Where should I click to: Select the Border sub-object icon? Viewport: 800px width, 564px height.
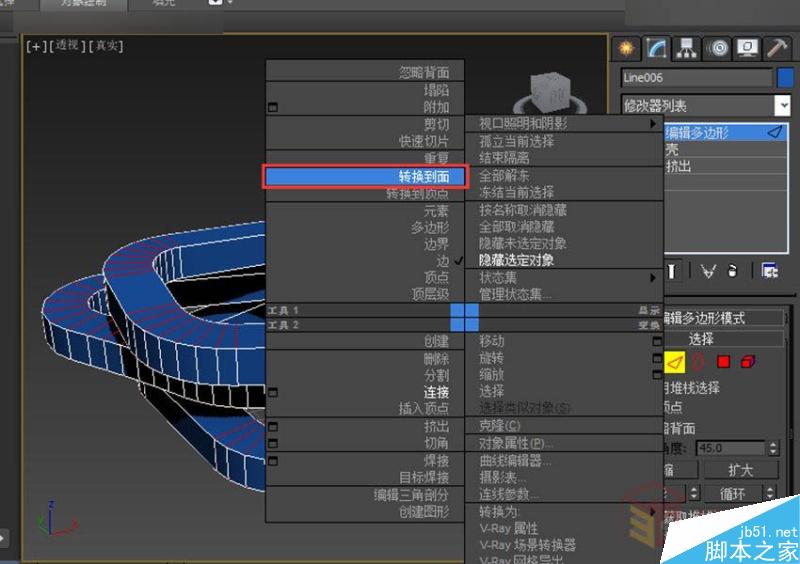tap(698, 362)
